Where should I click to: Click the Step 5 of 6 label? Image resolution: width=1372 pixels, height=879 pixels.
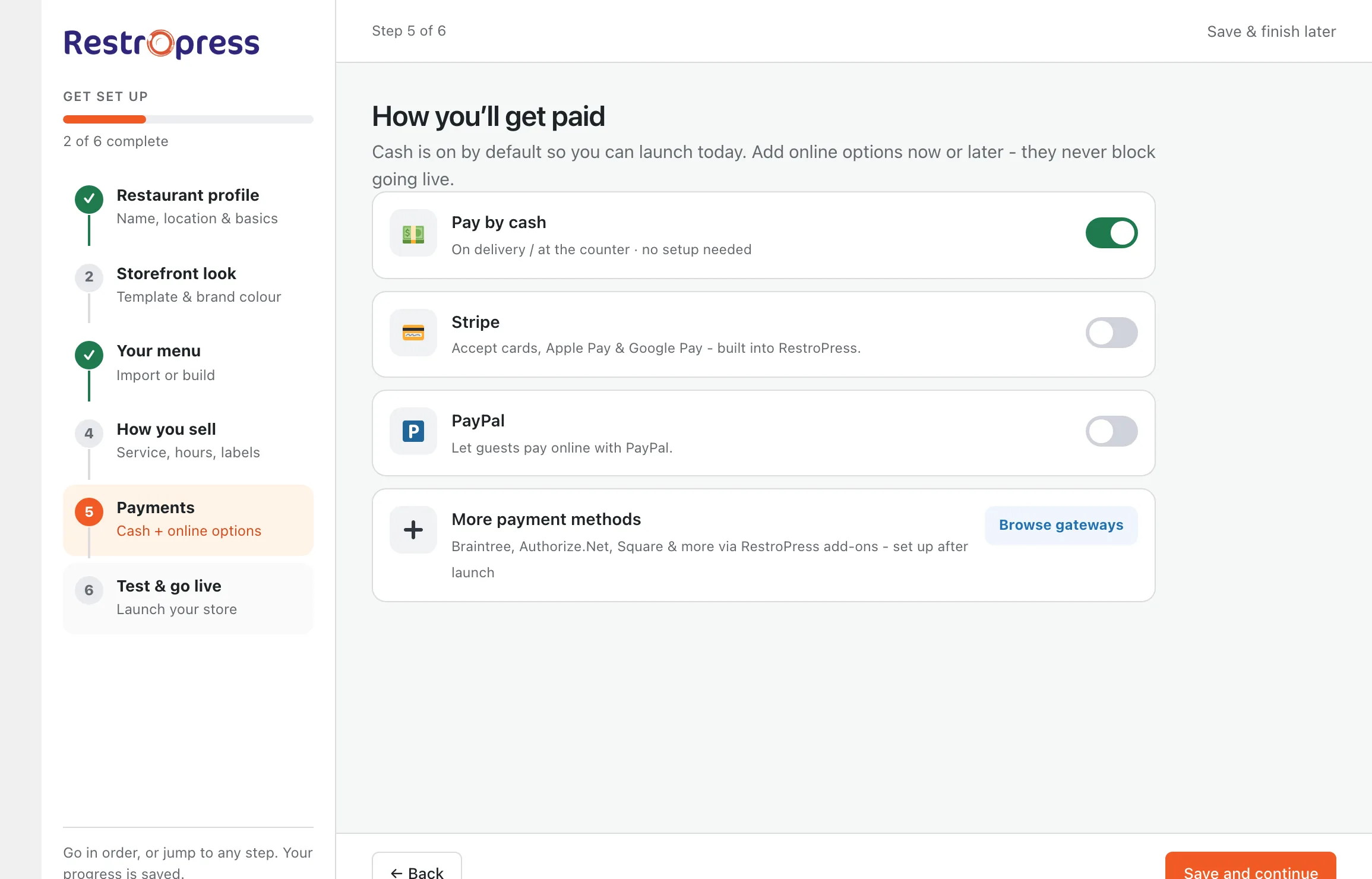(x=409, y=31)
